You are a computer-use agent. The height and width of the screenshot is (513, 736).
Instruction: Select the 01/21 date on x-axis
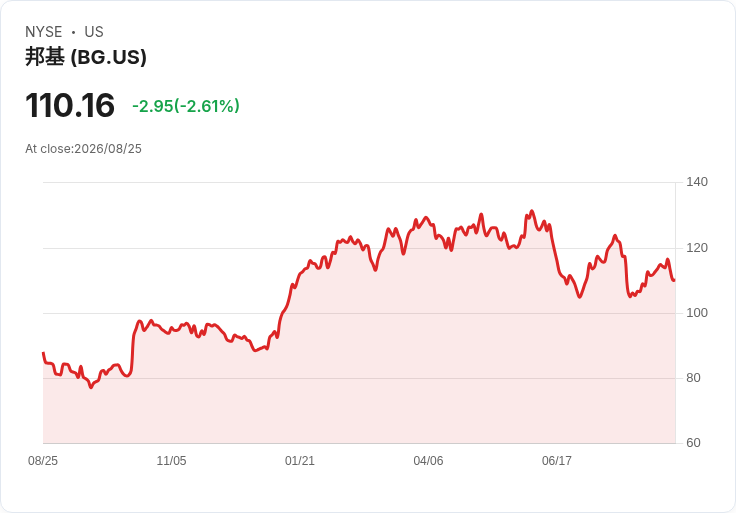(299, 461)
